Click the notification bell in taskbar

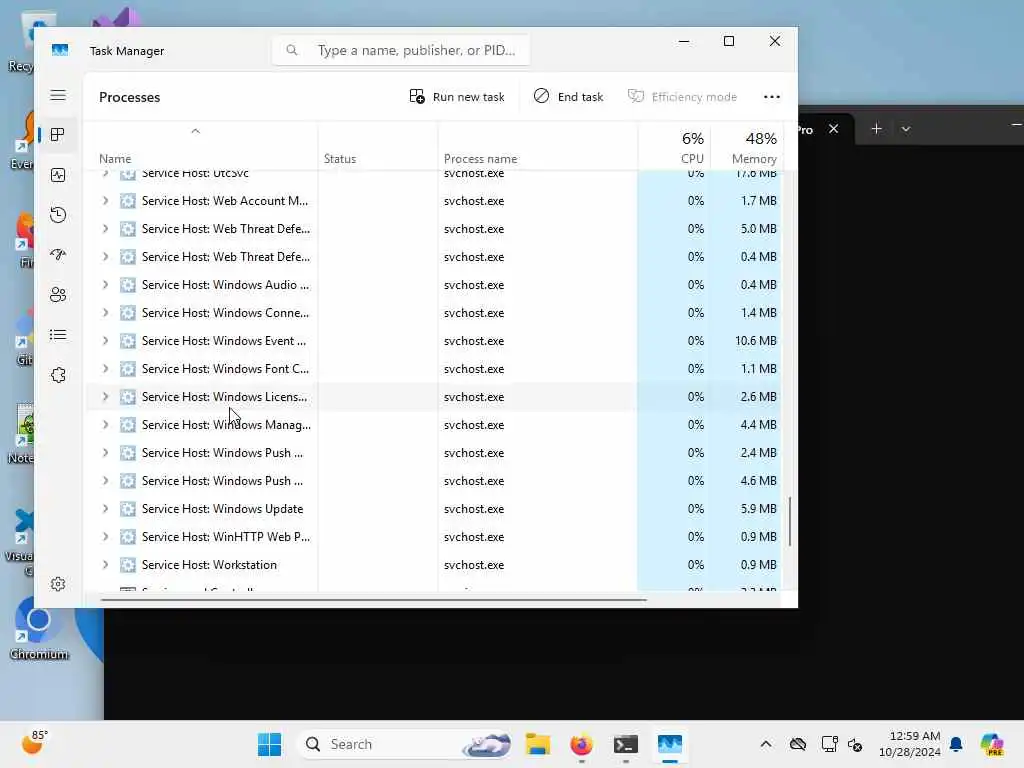click(956, 744)
